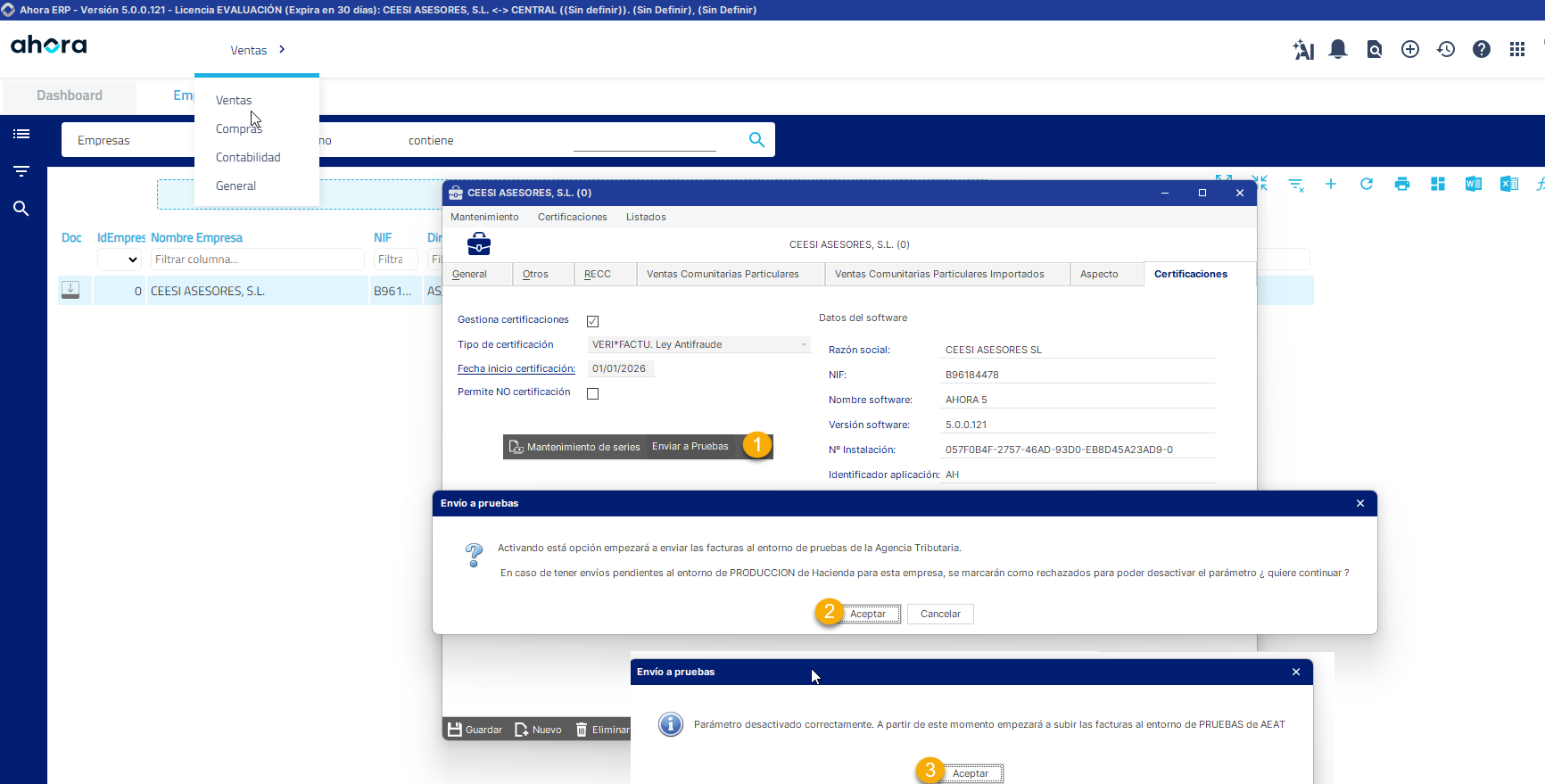Print the Empresas list
Viewport: 1545px width, 784px height.
(1402, 184)
